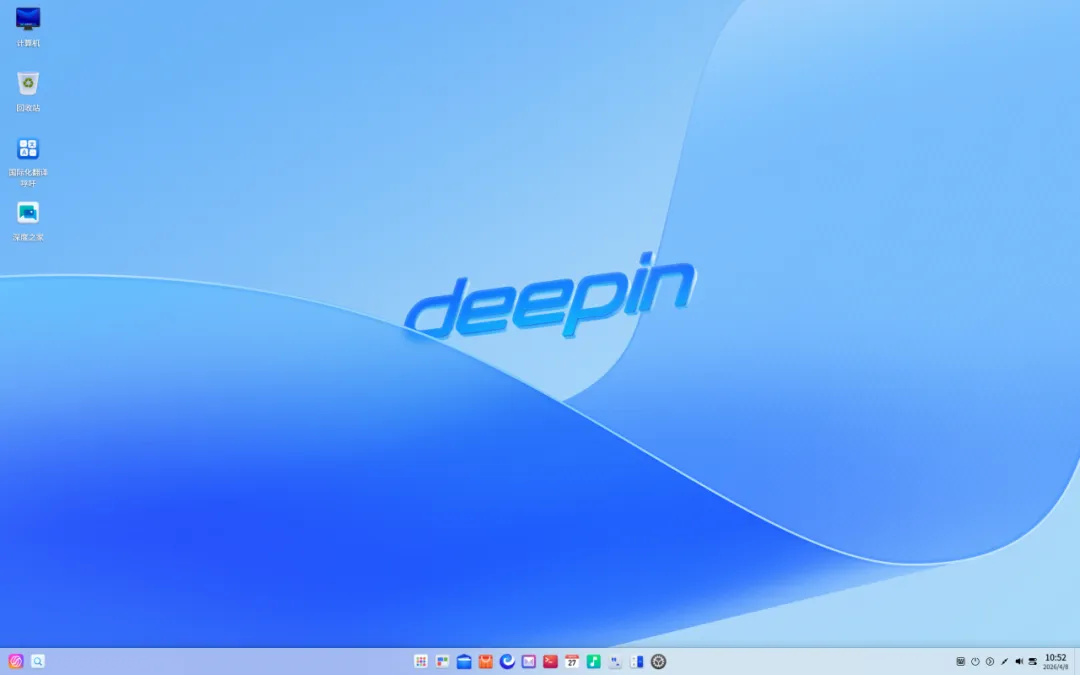Select the 回收站 recycle bin icon
The width and height of the screenshot is (1080, 675).
click(28, 91)
